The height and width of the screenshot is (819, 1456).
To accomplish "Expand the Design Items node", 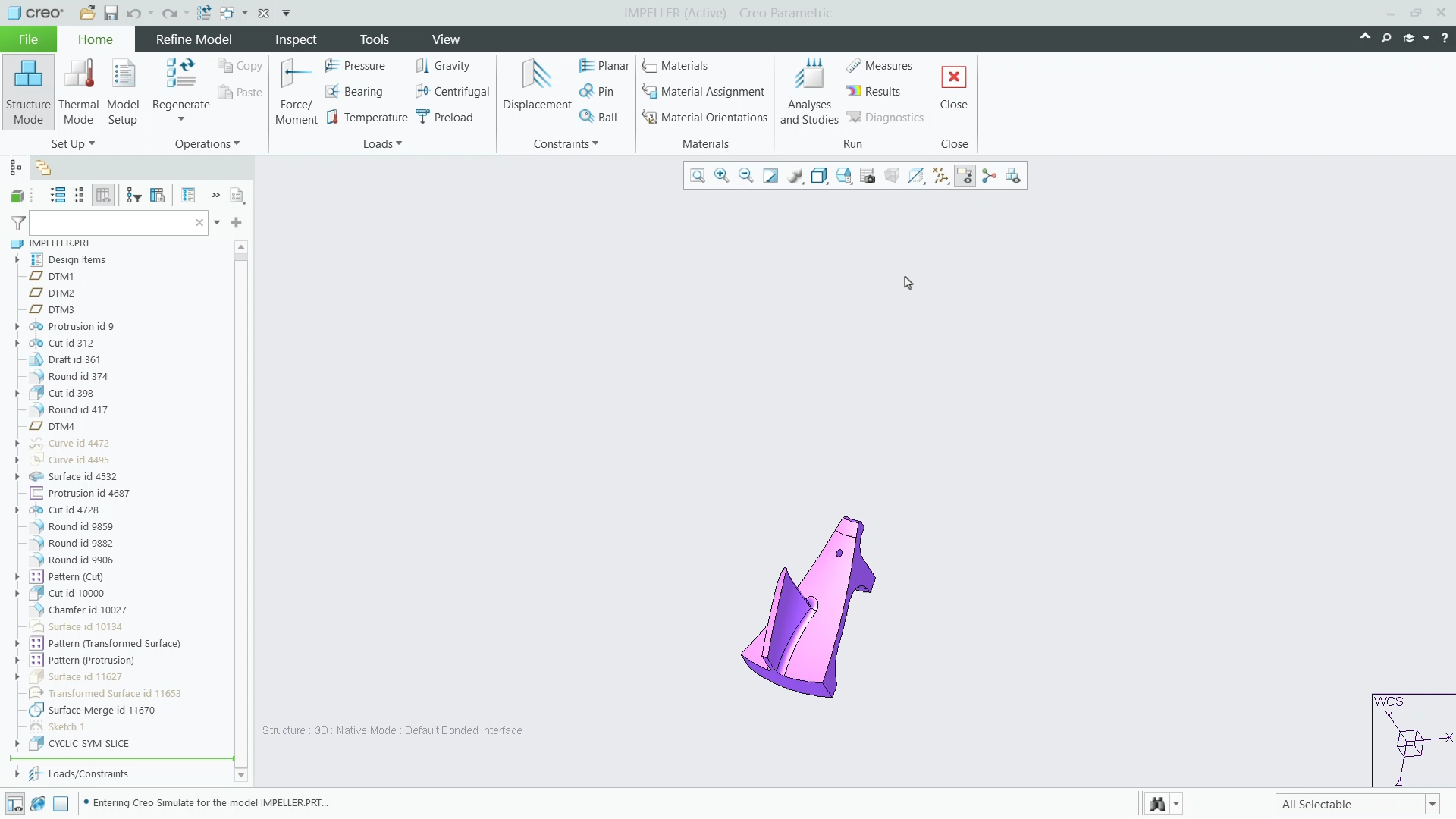I will pos(17,260).
